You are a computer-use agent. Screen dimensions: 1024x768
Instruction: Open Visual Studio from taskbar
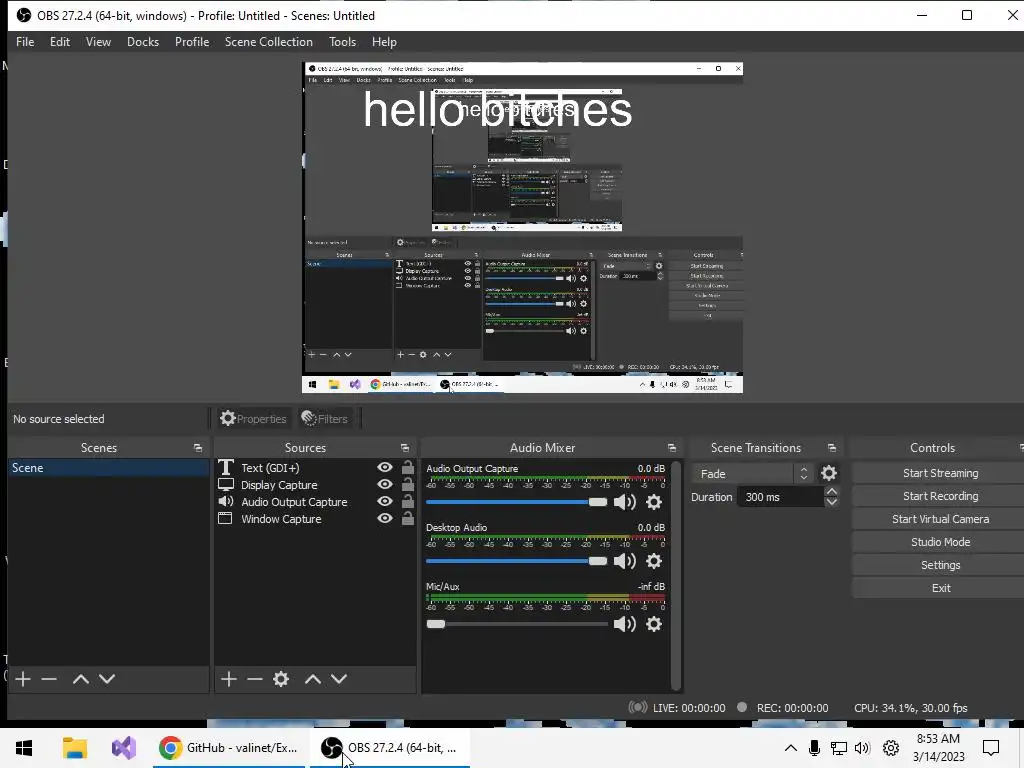coord(123,748)
